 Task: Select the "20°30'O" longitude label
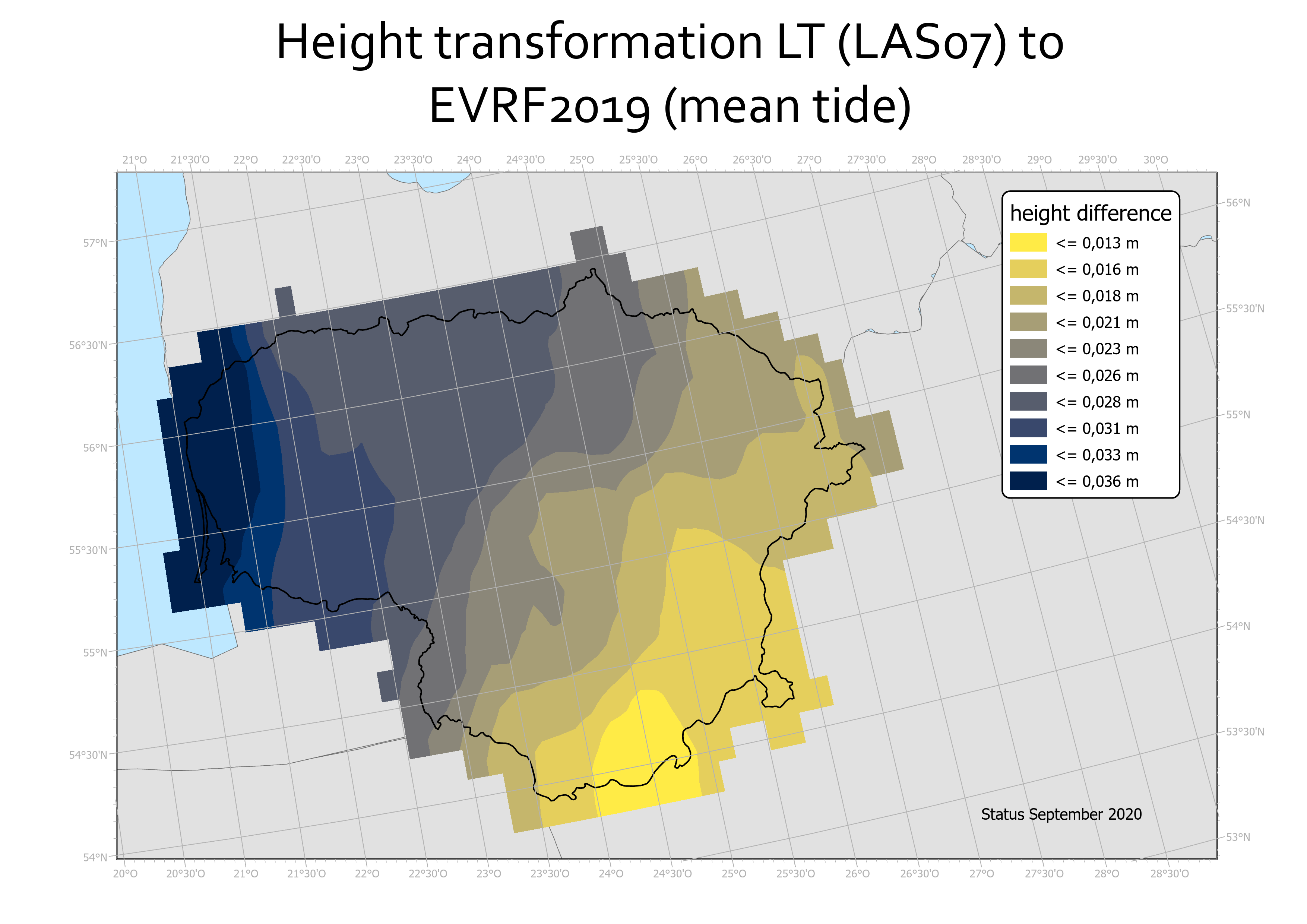click(x=186, y=873)
